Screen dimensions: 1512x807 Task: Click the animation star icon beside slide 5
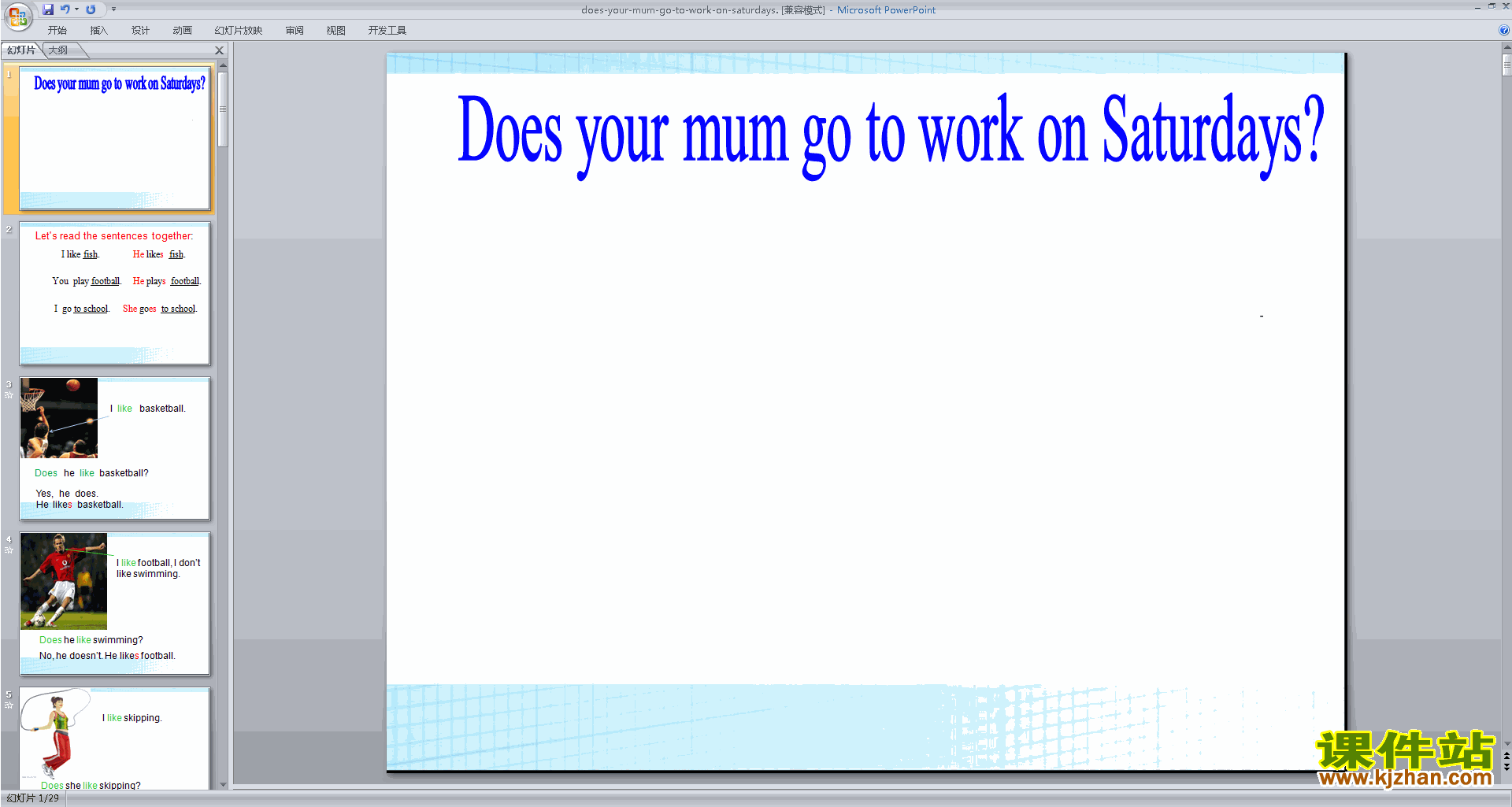click(9, 705)
